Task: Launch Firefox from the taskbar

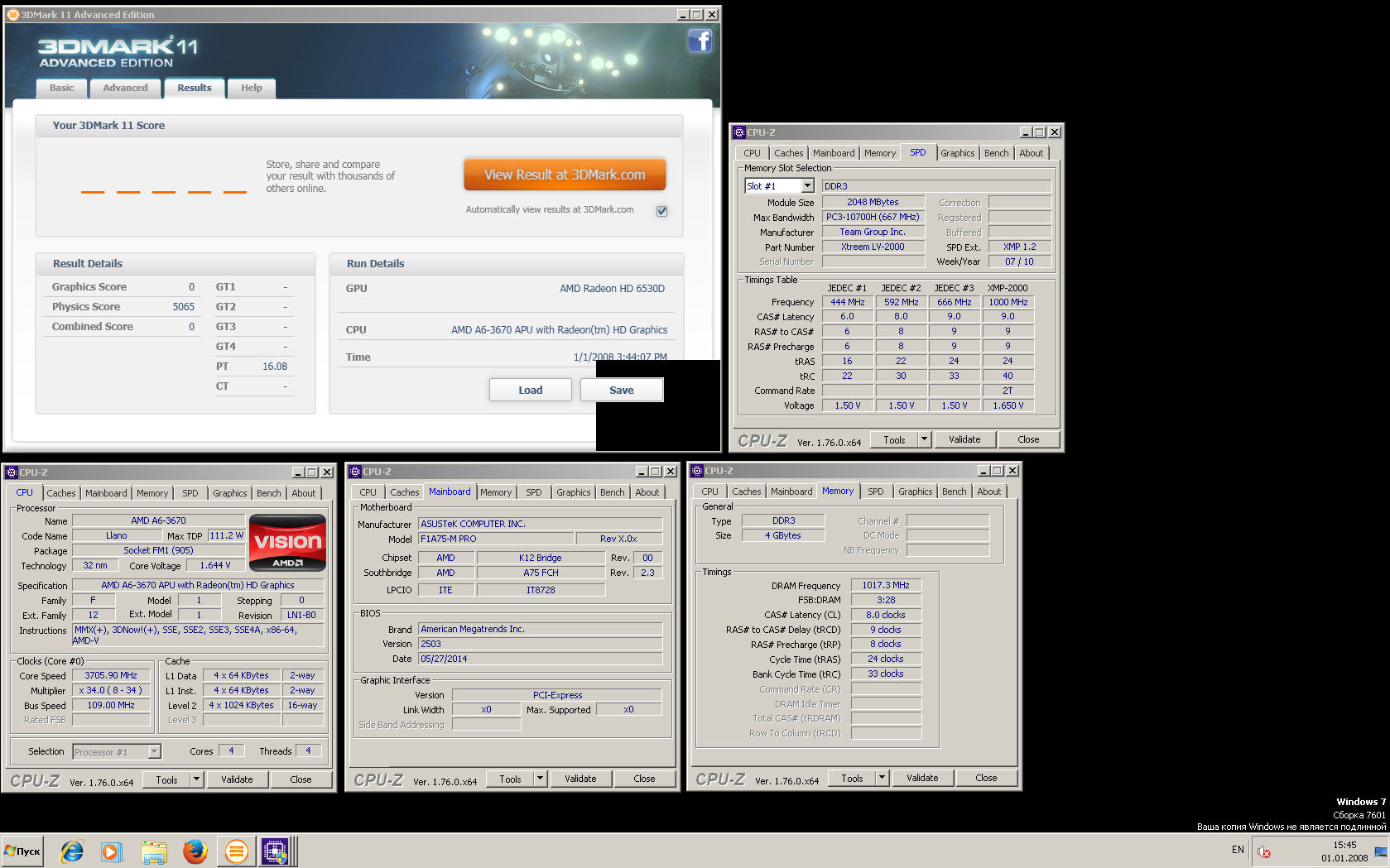Action: coord(195,851)
